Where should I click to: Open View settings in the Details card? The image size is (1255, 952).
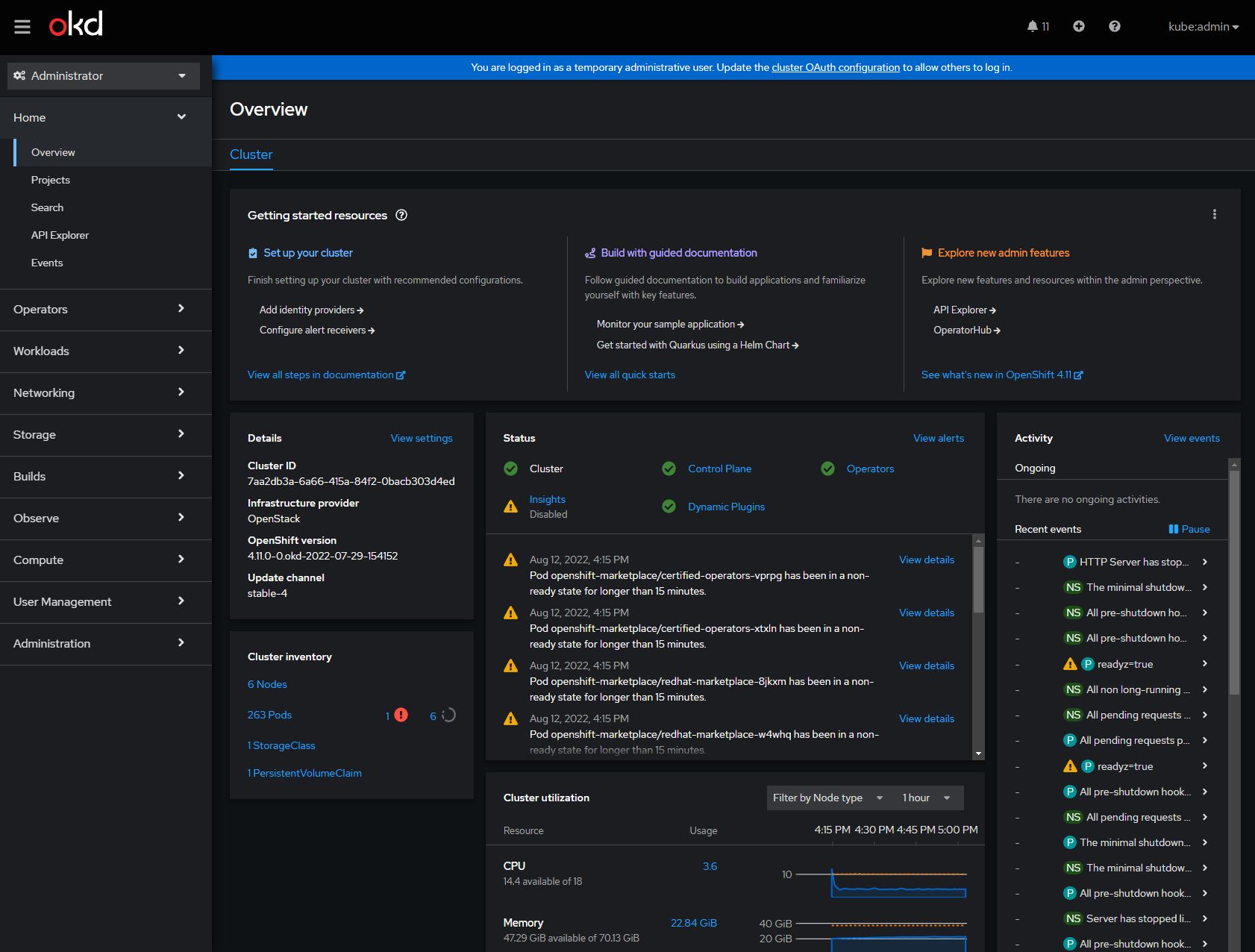click(x=421, y=438)
